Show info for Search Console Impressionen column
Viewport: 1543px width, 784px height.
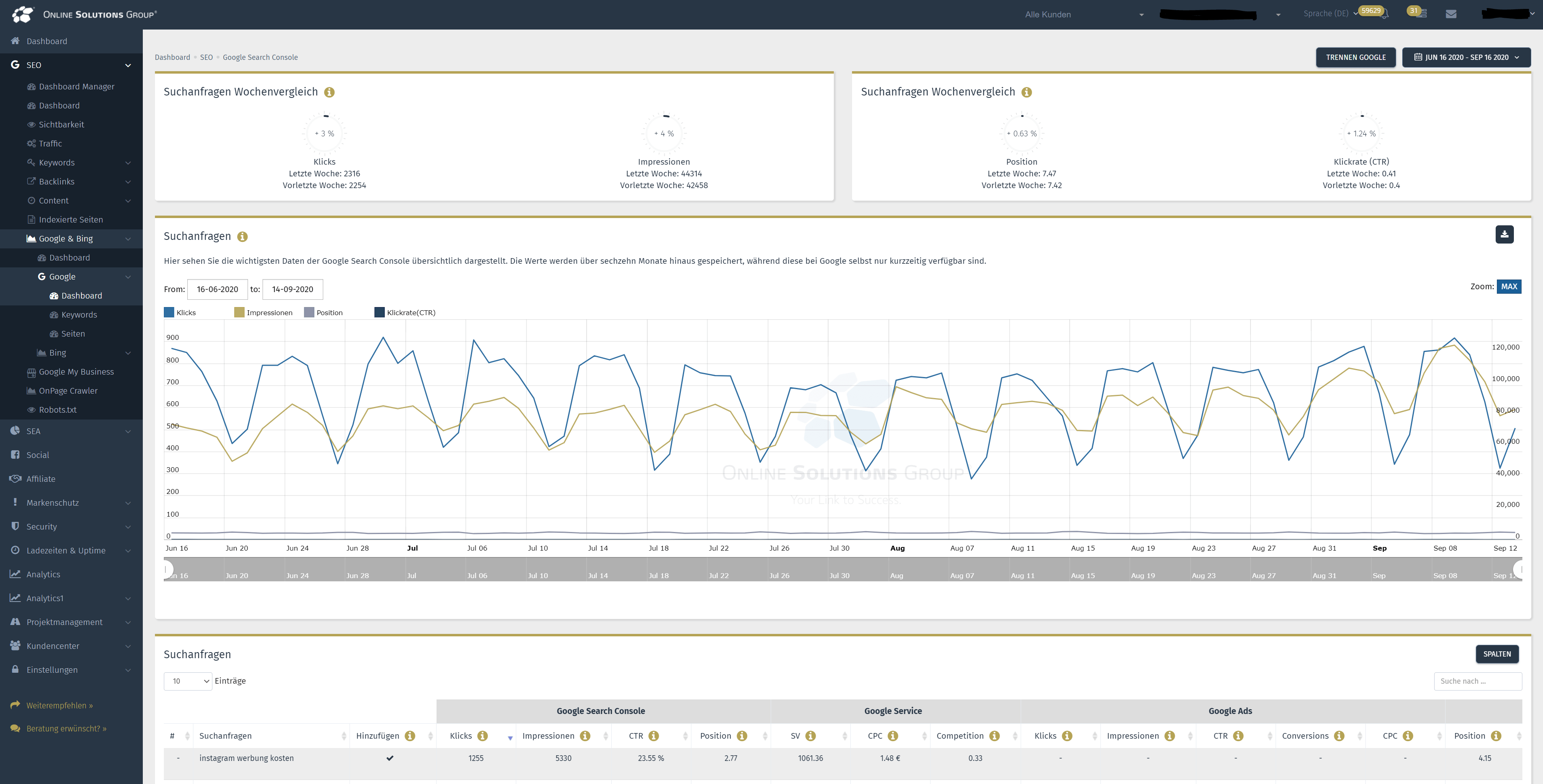point(585,735)
